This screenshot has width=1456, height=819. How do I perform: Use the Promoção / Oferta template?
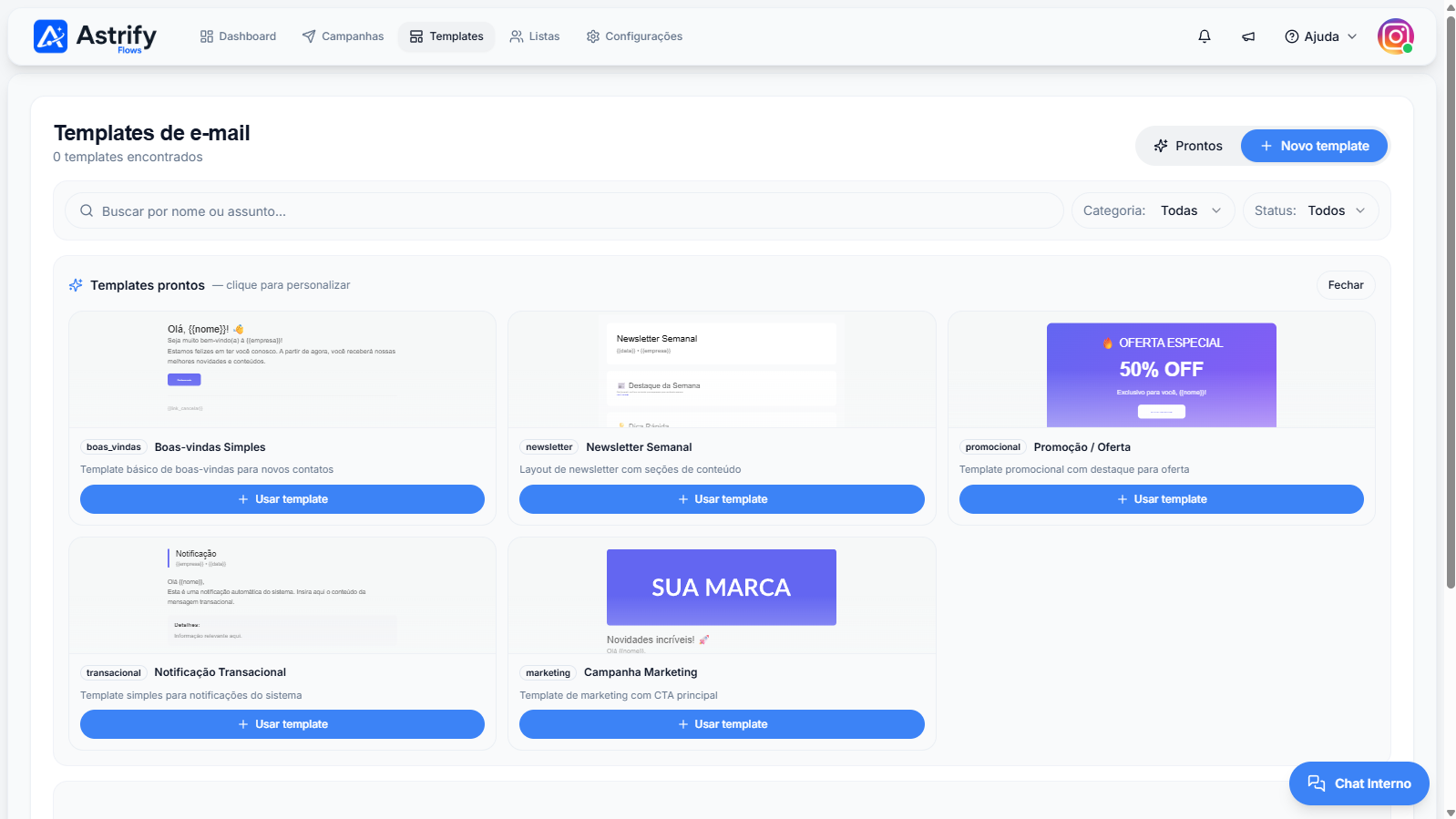click(1162, 499)
